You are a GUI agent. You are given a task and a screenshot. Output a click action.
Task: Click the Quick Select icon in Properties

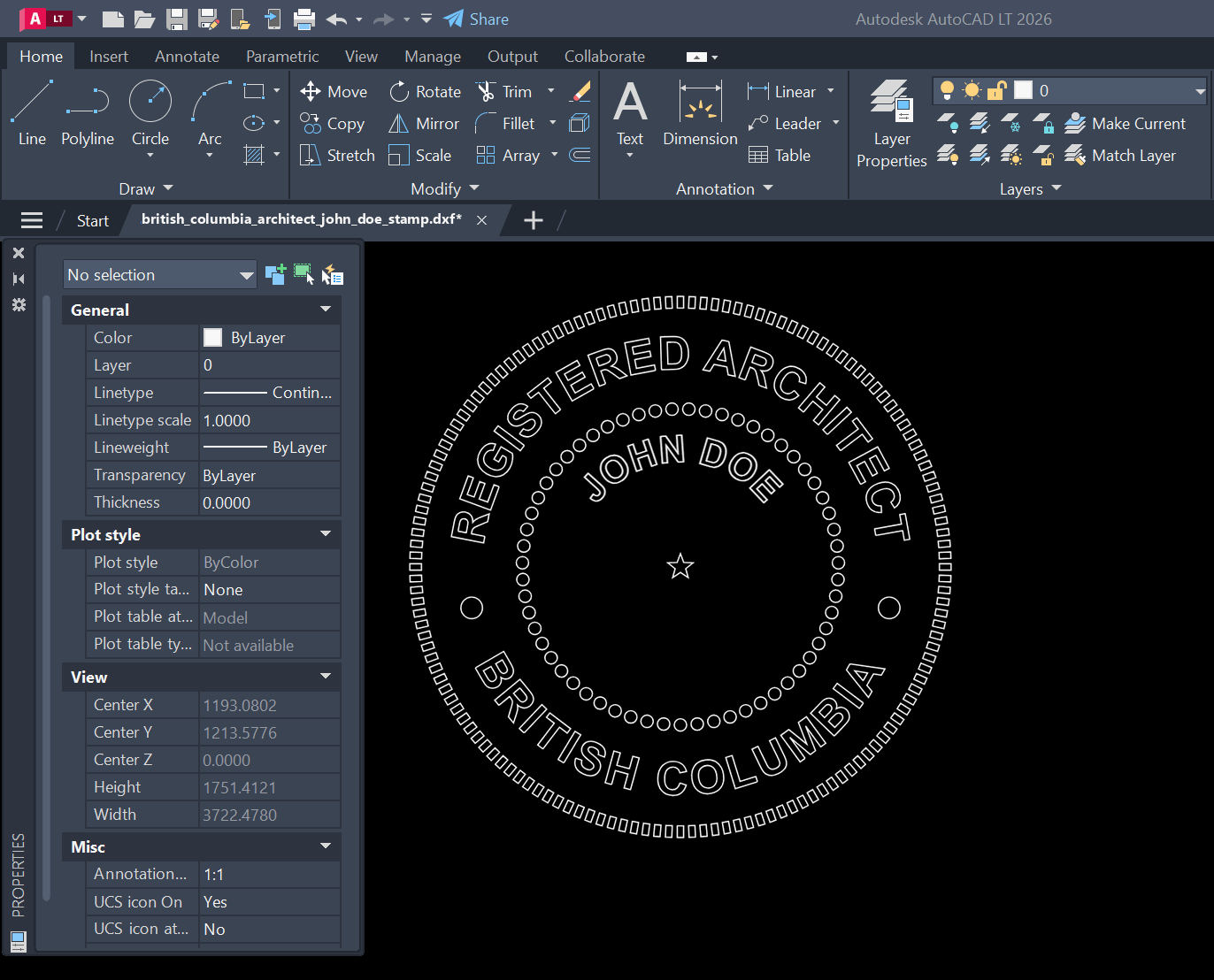(333, 275)
